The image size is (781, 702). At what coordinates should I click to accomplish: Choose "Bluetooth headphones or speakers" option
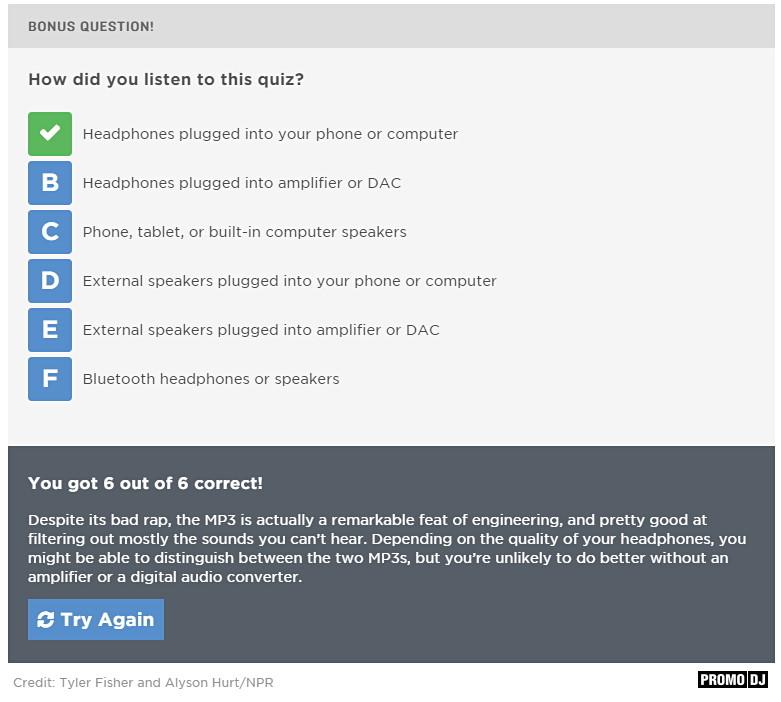click(x=211, y=379)
